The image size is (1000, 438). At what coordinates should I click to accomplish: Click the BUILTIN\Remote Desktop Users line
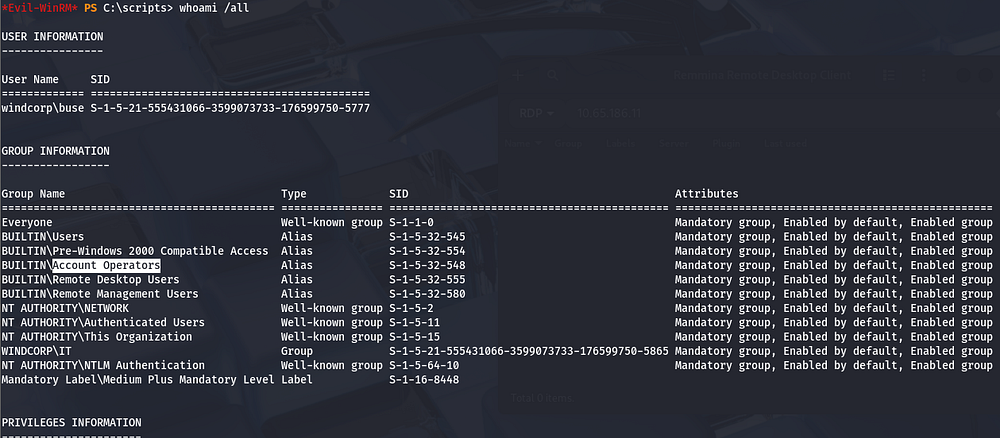pos(90,279)
